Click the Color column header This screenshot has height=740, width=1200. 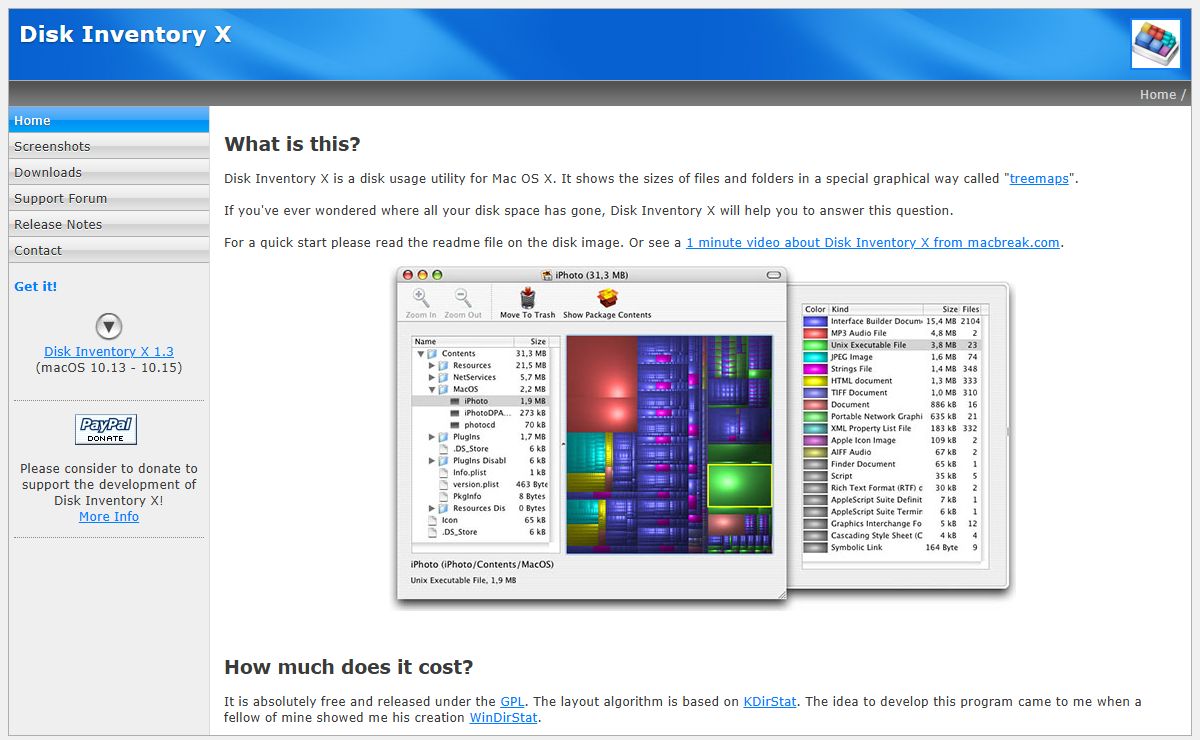(x=815, y=309)
